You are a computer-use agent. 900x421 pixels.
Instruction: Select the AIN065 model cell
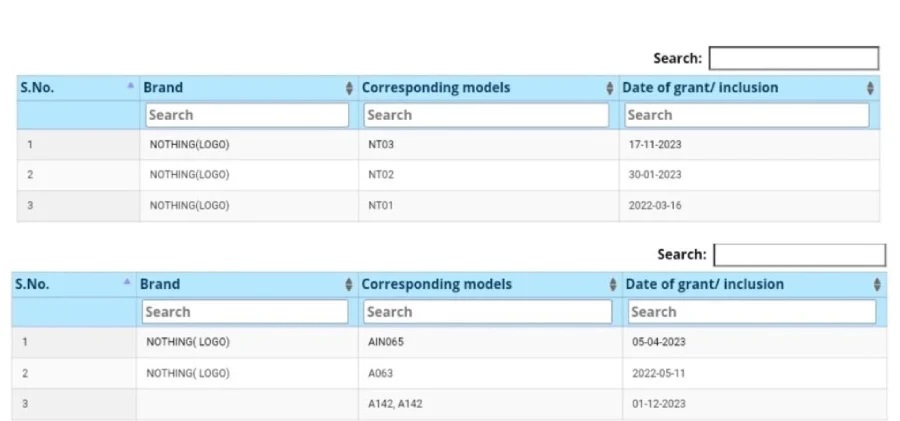click(x=490, y=342)
